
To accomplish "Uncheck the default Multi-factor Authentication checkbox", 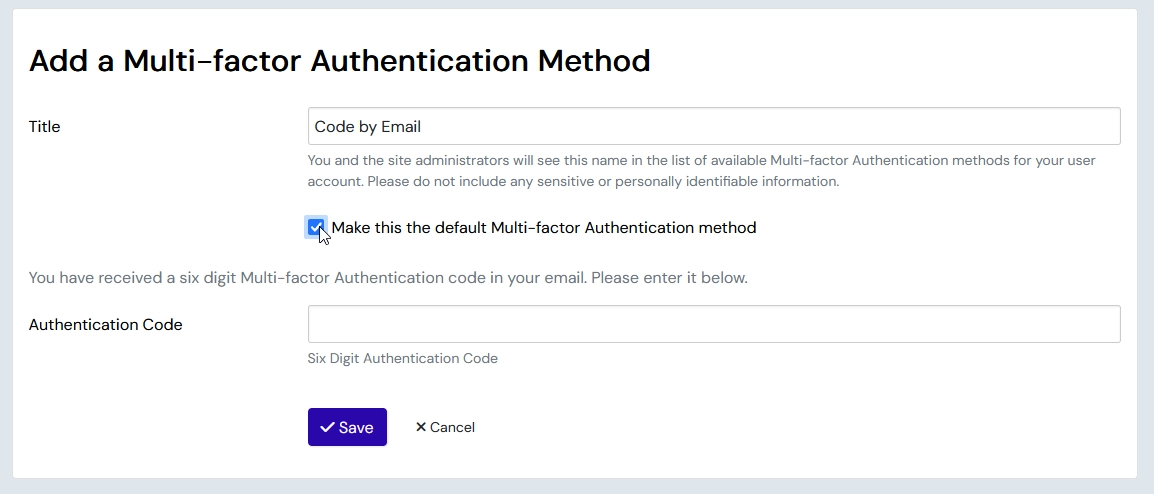I will 316,228.
